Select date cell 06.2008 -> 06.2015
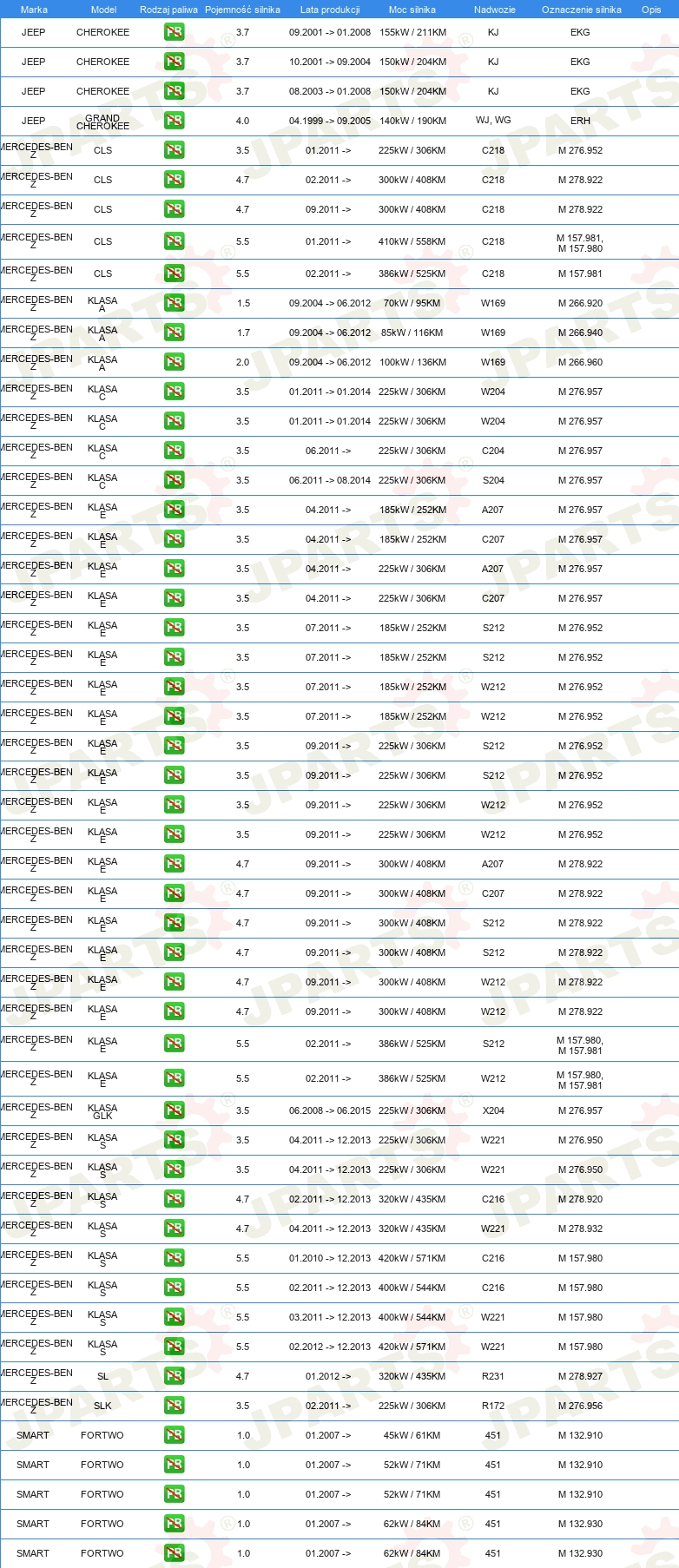This screenshot has width=679, height=1568. click(330, 1110)
